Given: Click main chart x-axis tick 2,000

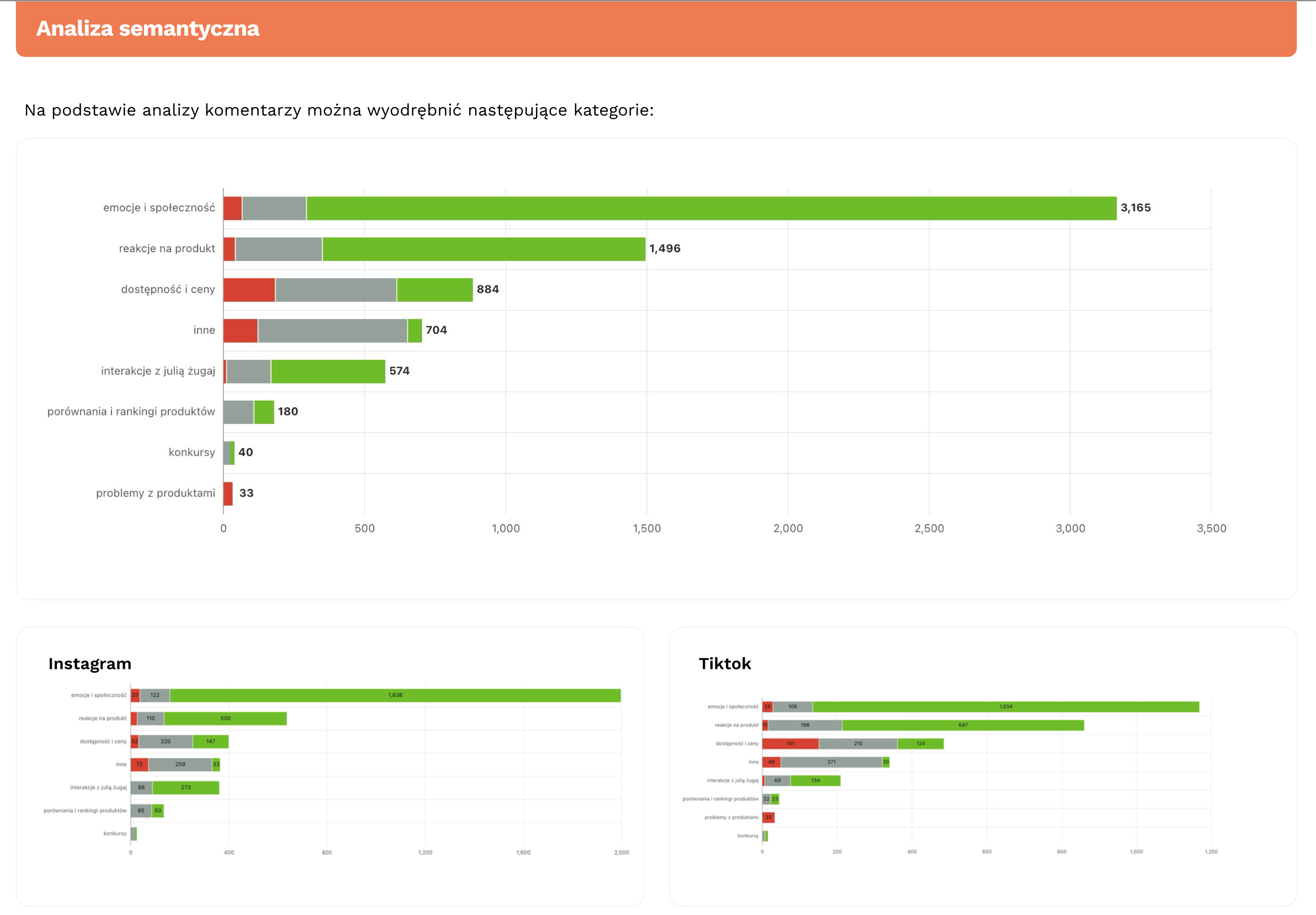Looking at the screenshot, I should coord(788,528).
